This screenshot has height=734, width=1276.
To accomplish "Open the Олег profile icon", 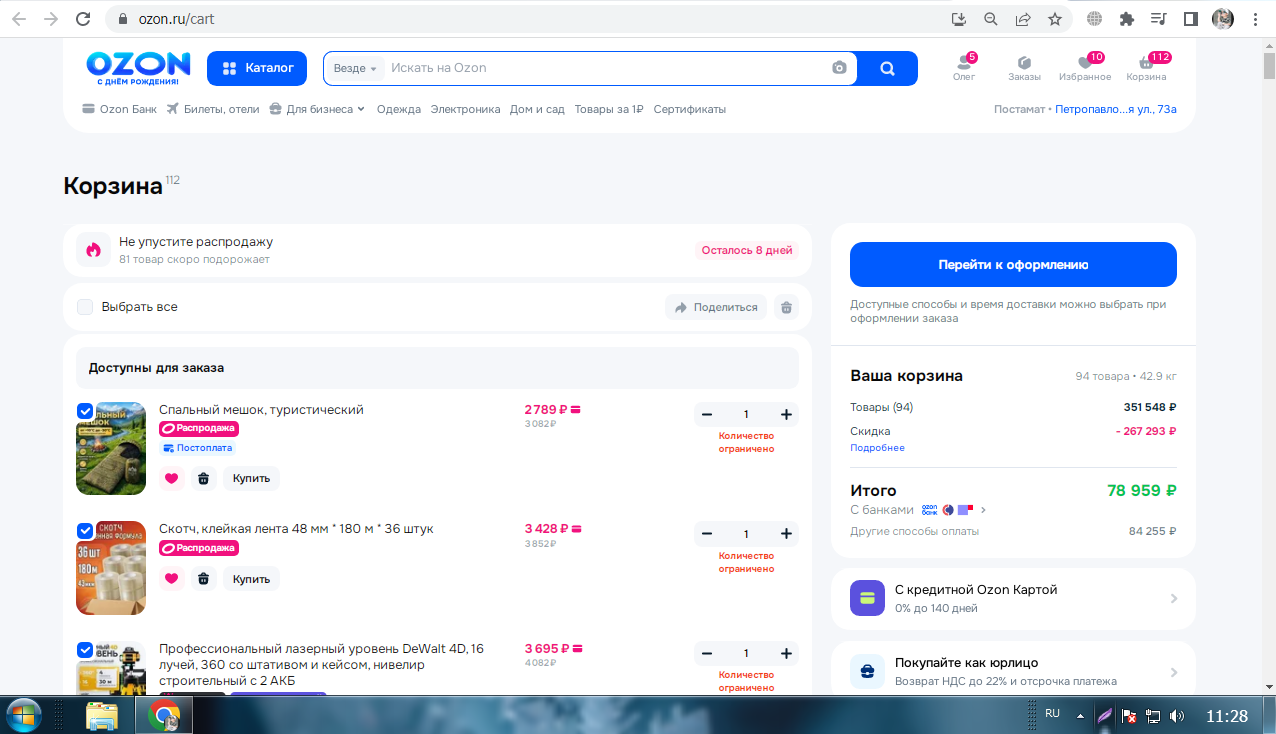I will coord(964,68).
